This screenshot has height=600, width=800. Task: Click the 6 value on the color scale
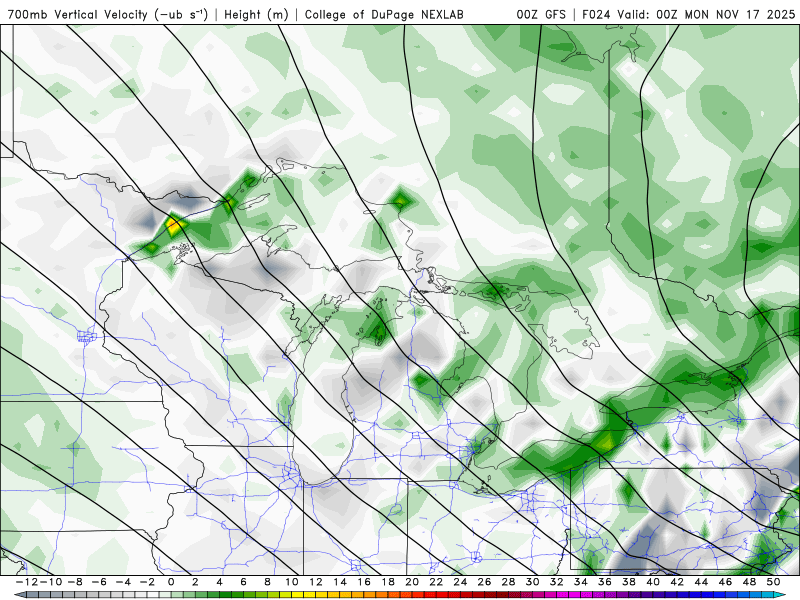[x=243, y=582]
